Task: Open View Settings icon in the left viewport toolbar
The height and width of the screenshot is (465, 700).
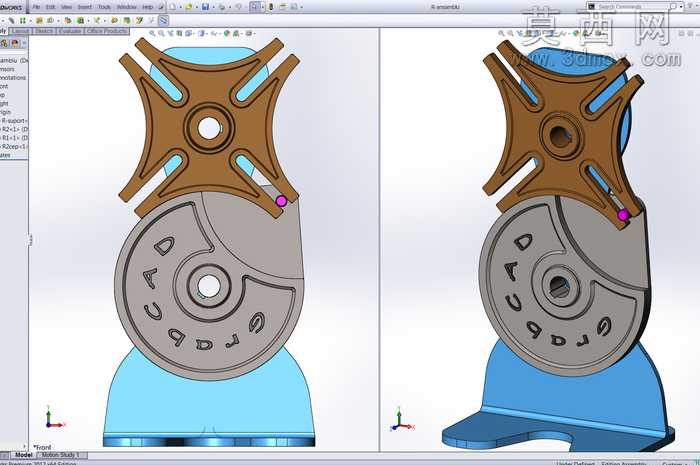Action: point(250,33)
